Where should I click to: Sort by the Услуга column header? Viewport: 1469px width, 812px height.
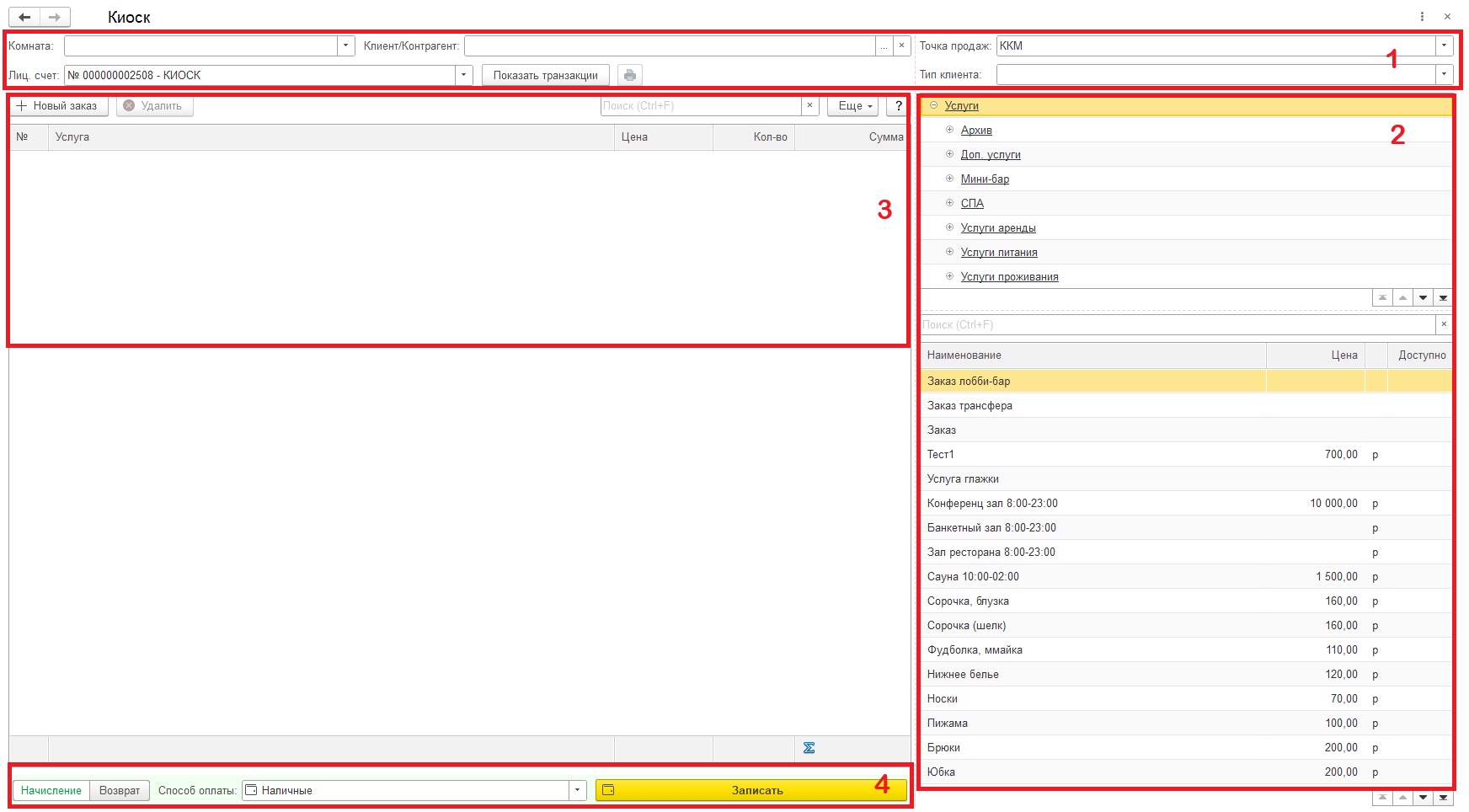pyautogui.click(x=331, y=136)
